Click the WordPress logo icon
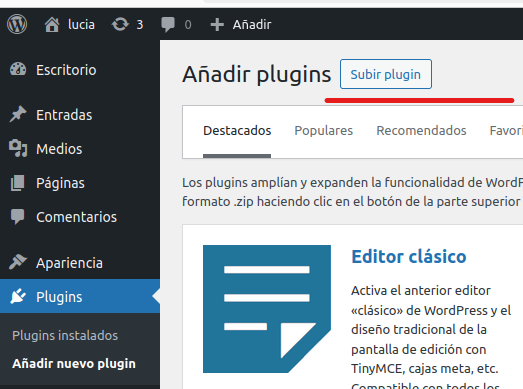This screenshot has height=389, width=523. [x=17, y=24]
